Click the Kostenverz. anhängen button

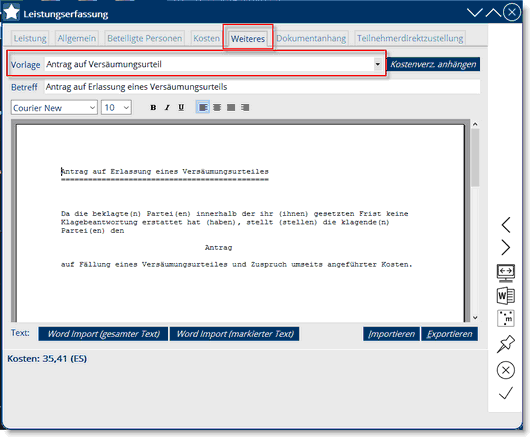point(433,64)
